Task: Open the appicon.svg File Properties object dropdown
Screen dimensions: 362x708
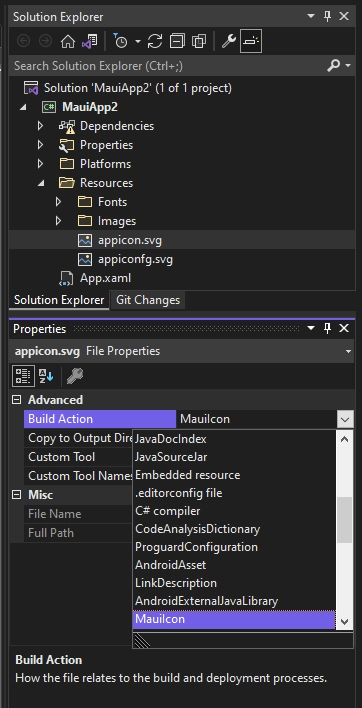Action: click(x=348, y=351)
